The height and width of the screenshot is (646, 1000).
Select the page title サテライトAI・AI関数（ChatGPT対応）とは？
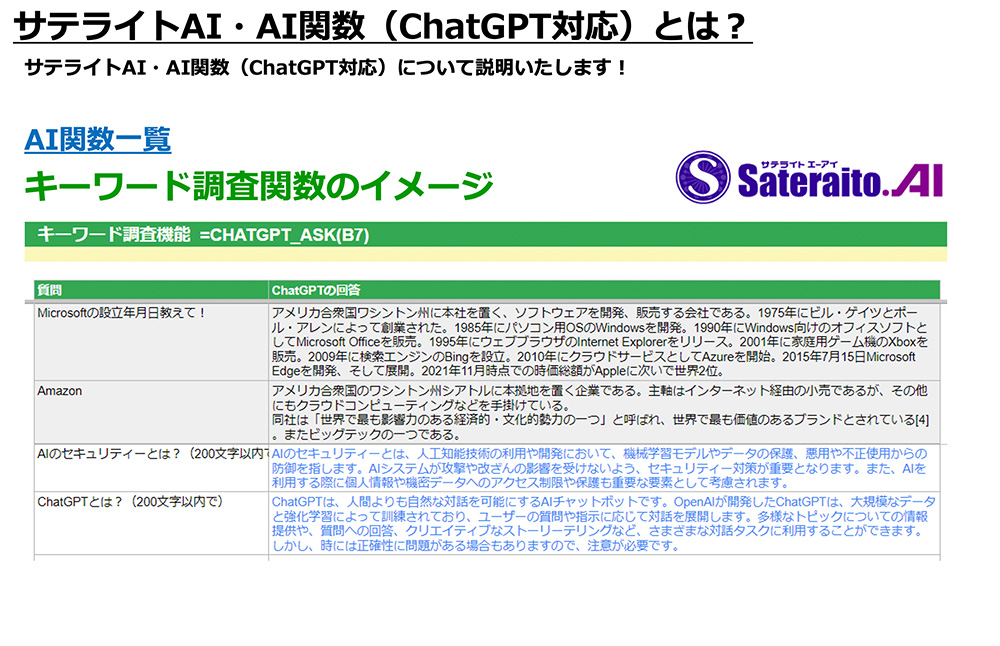[381, 26]
